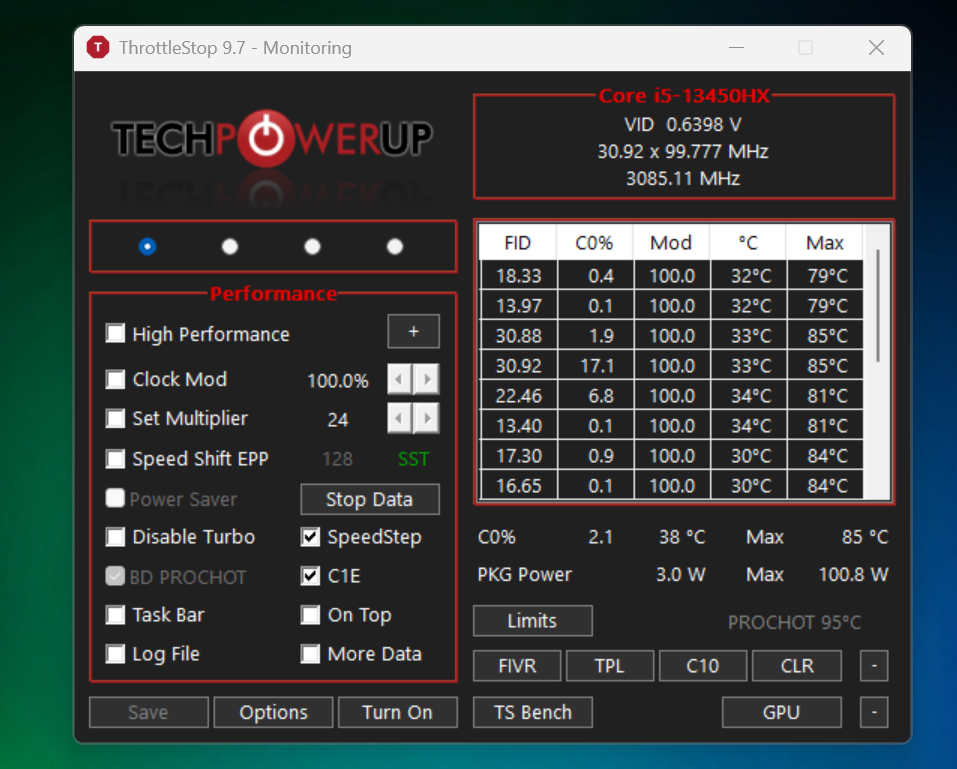Click the FID column header

[518, 243]
